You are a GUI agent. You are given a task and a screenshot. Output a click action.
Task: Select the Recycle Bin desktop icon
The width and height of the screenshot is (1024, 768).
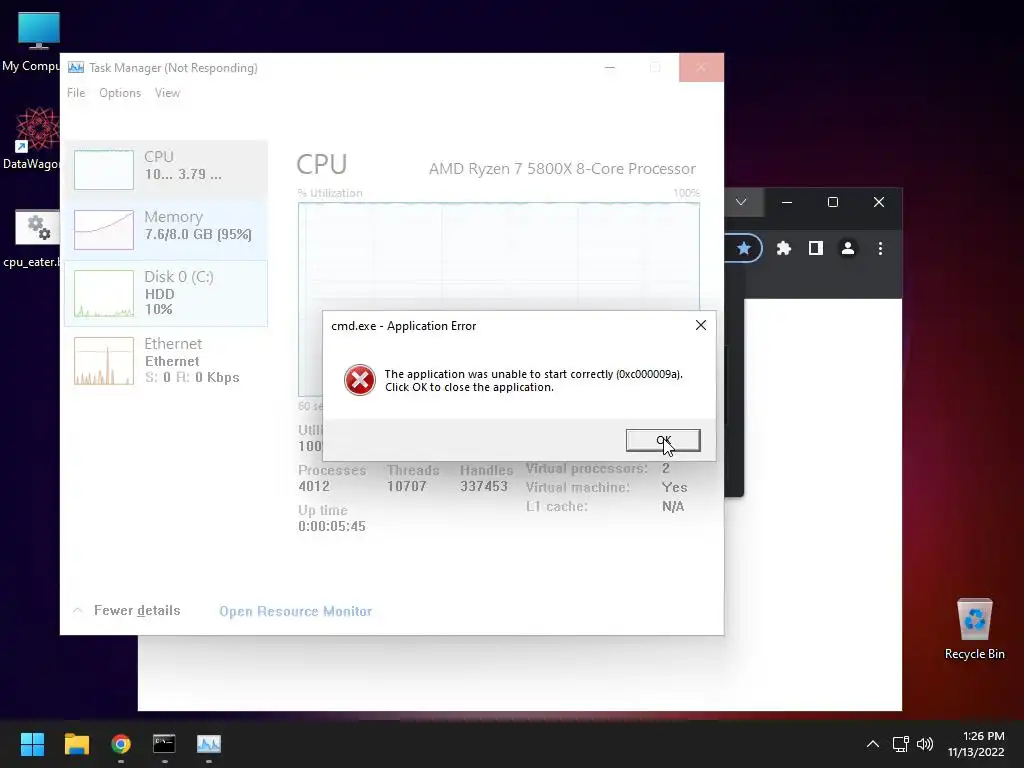(x=974, y=628)
